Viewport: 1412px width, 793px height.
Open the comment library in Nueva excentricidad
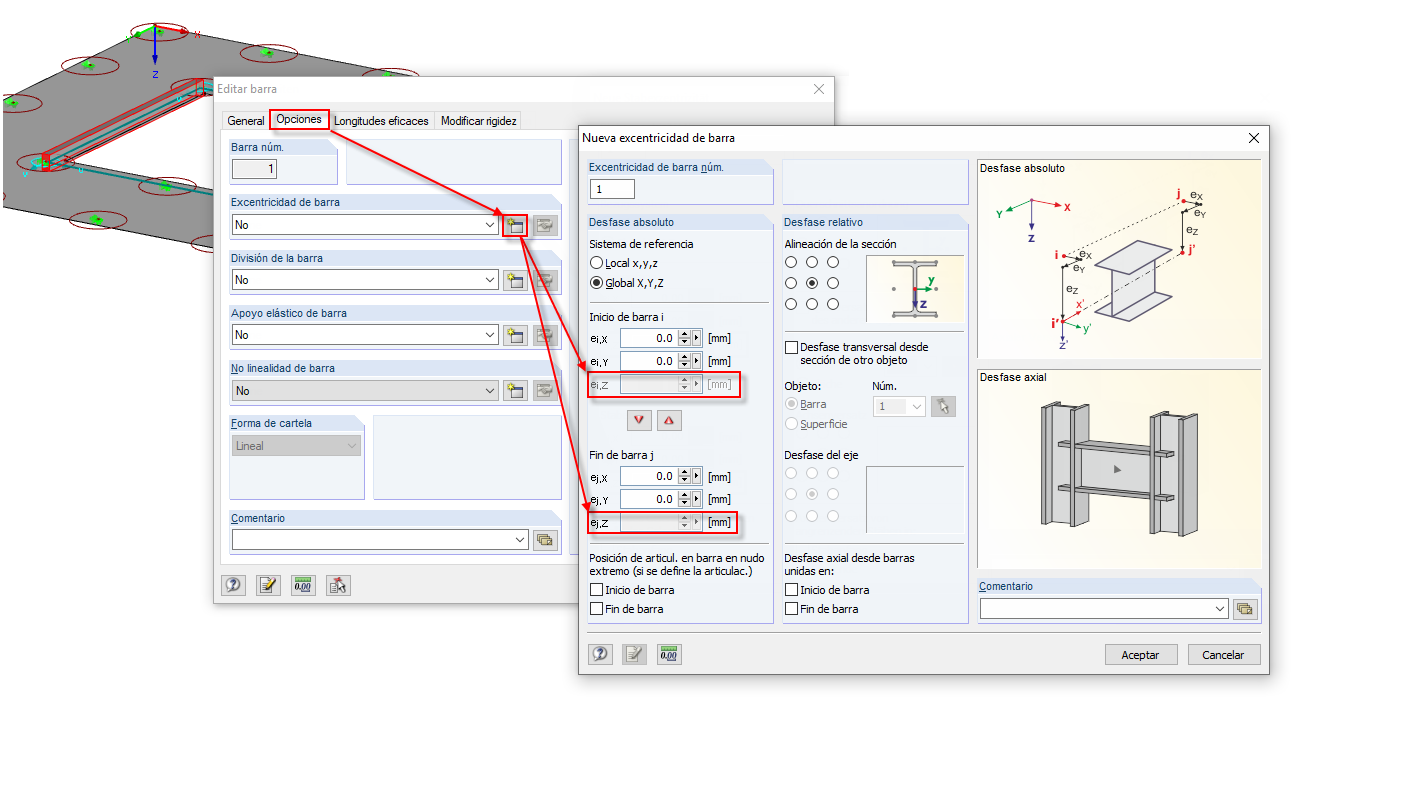point(1244,609)
